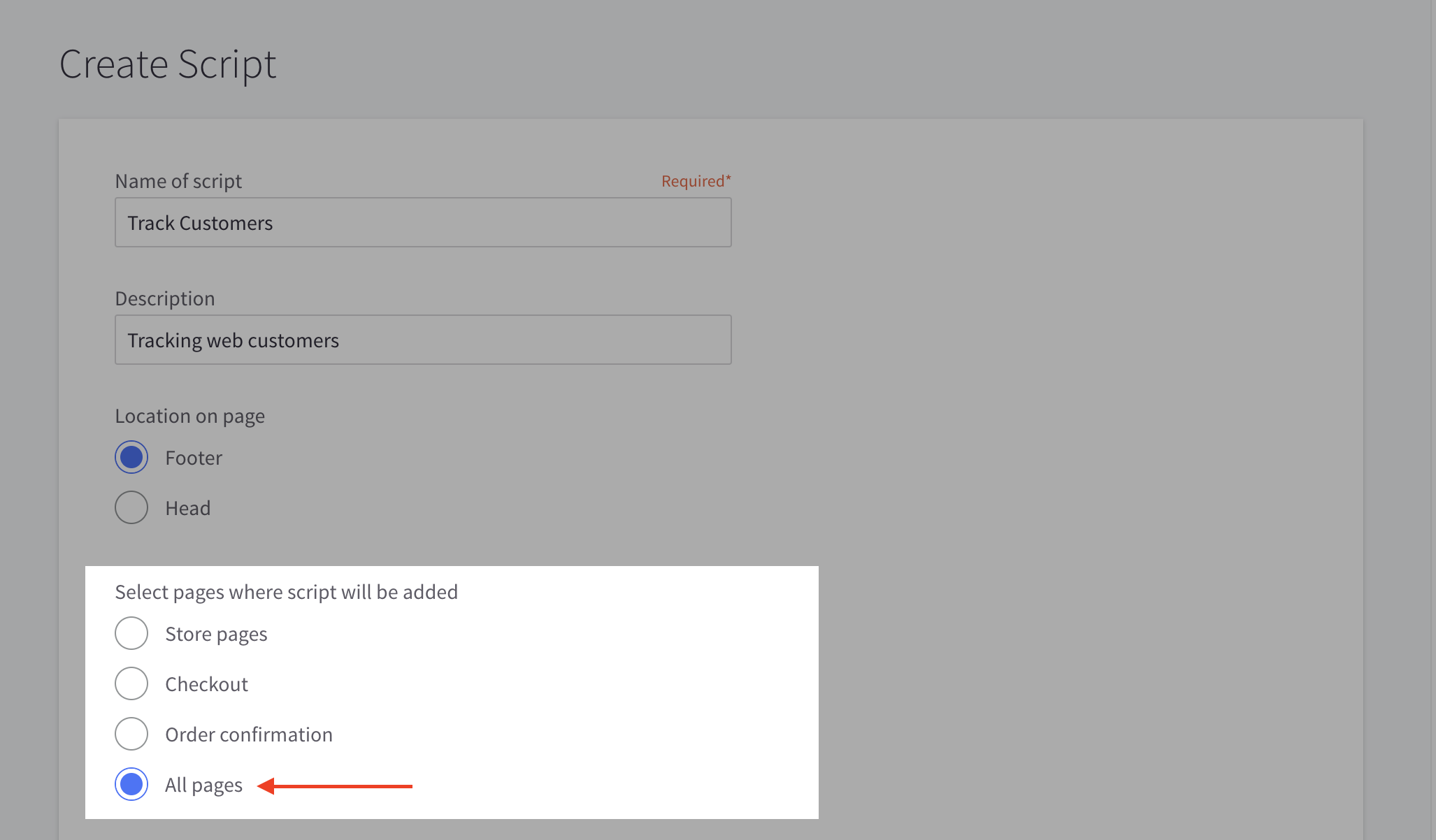Select the Footer radio button
The height and width of the screenshot is (840, 1436).
click(131, 457)
